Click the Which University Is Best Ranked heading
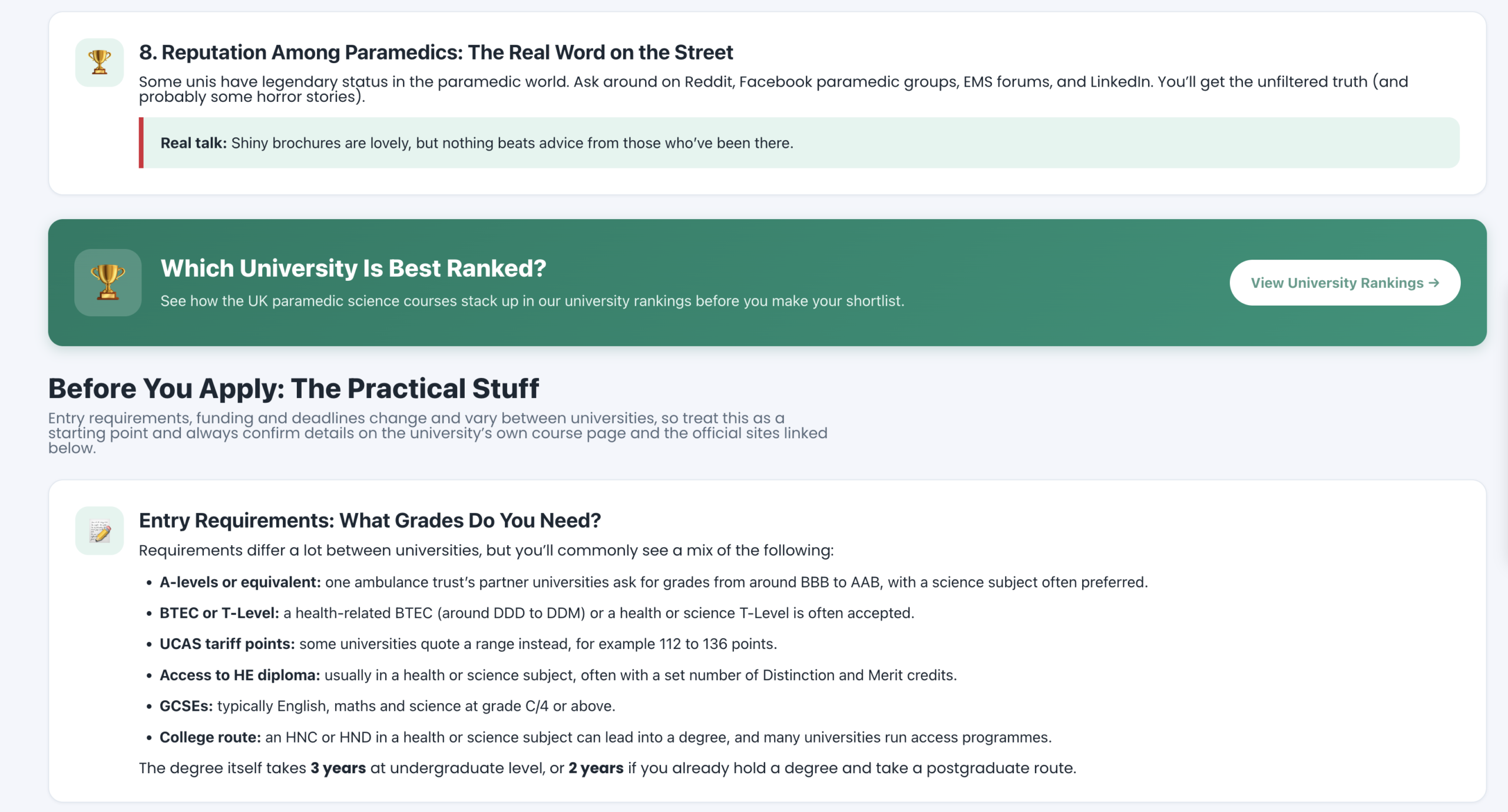The image size is (1508, 812). click(353, 268)
